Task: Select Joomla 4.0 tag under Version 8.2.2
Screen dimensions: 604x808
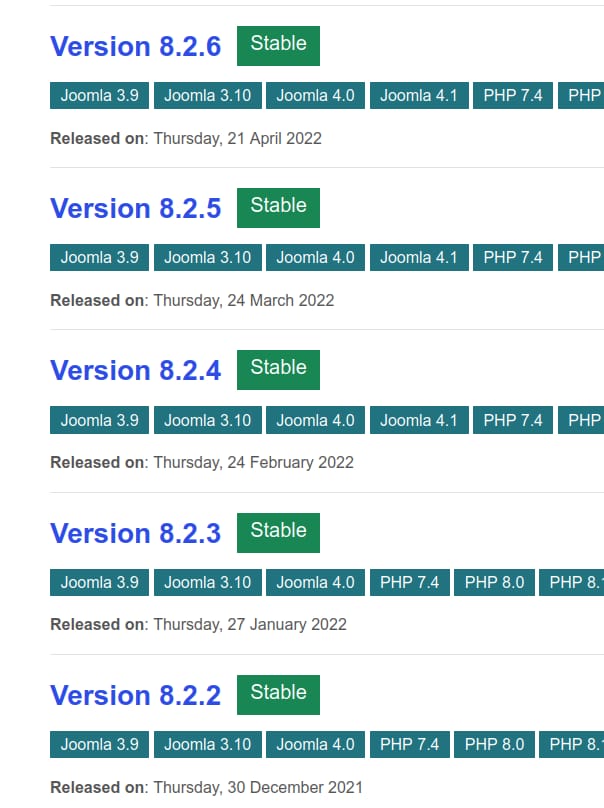Action: [315, 744]
